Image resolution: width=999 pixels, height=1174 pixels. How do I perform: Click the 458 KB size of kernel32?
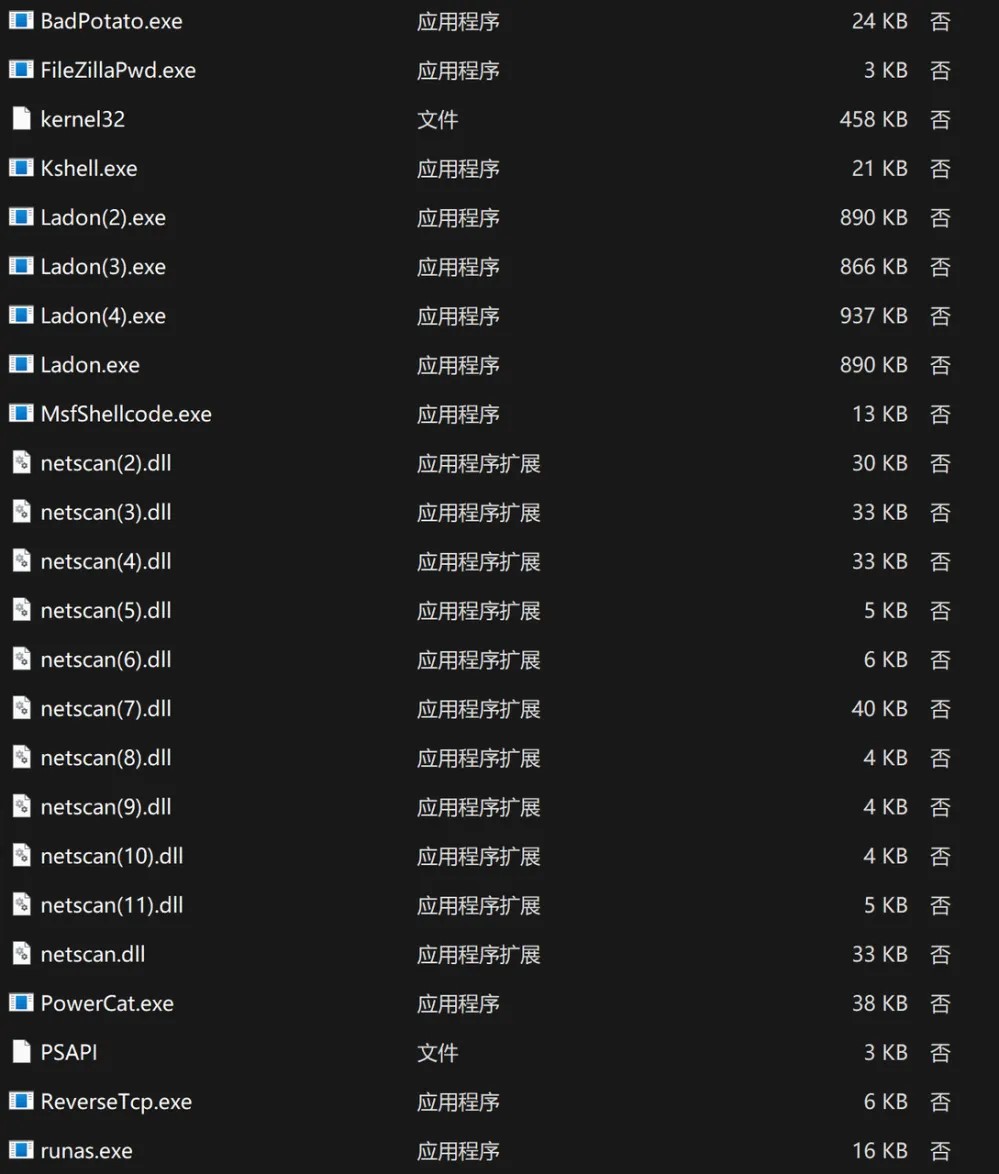point(873,119)
